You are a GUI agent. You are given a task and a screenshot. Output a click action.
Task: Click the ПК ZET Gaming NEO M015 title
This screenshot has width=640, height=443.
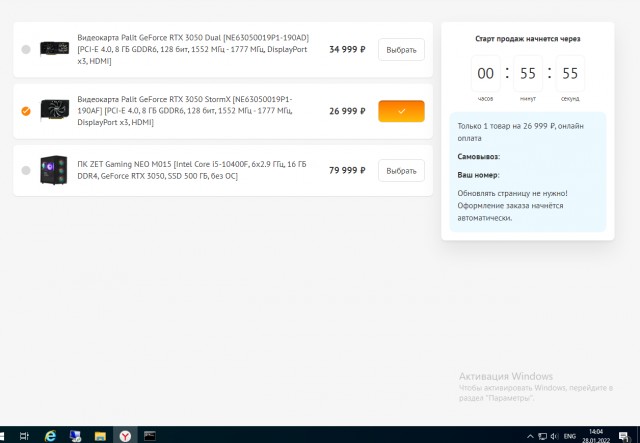pos(192,170)
